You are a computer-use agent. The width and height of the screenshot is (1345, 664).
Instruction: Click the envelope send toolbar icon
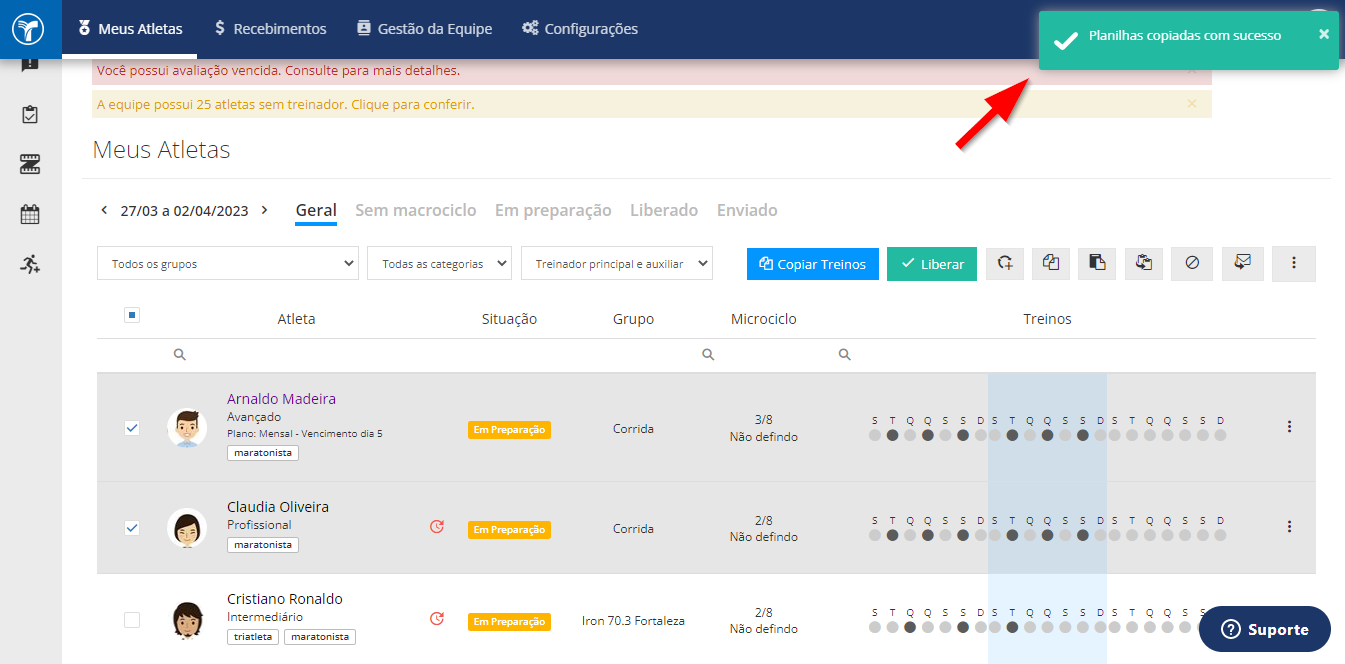1243,263
